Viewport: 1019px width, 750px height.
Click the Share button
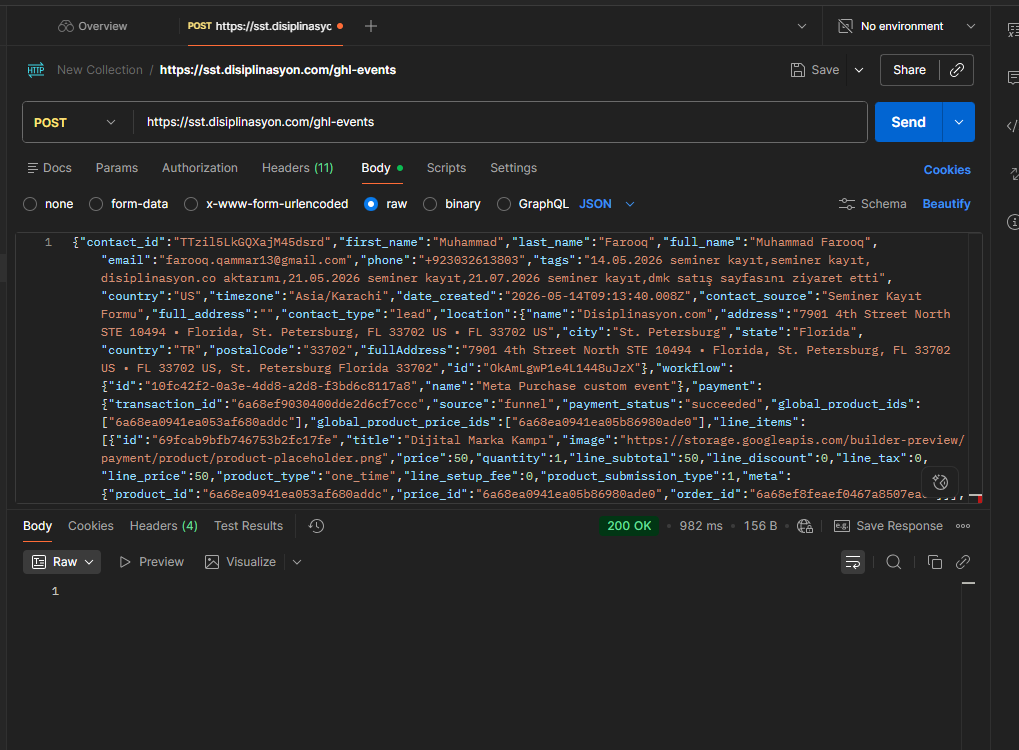pyautogui.click(x=909, y=70)
